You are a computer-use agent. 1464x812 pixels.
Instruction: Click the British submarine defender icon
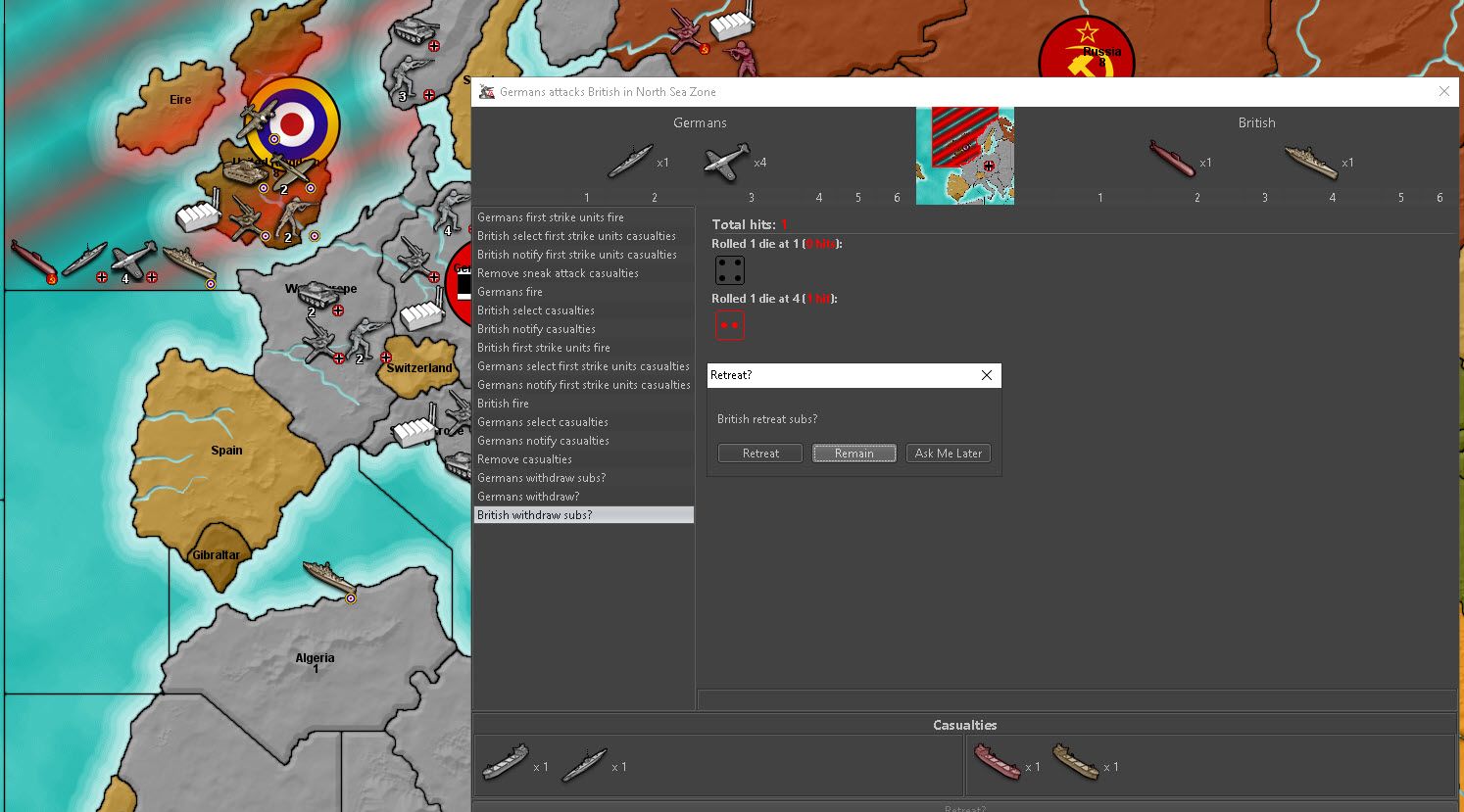pos(1172,159)
